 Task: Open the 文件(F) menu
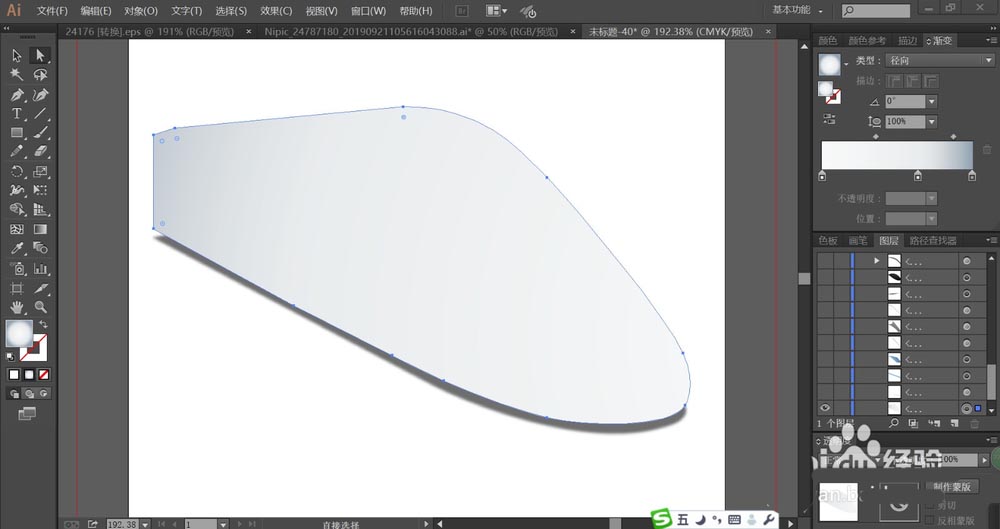coord(52,11)
